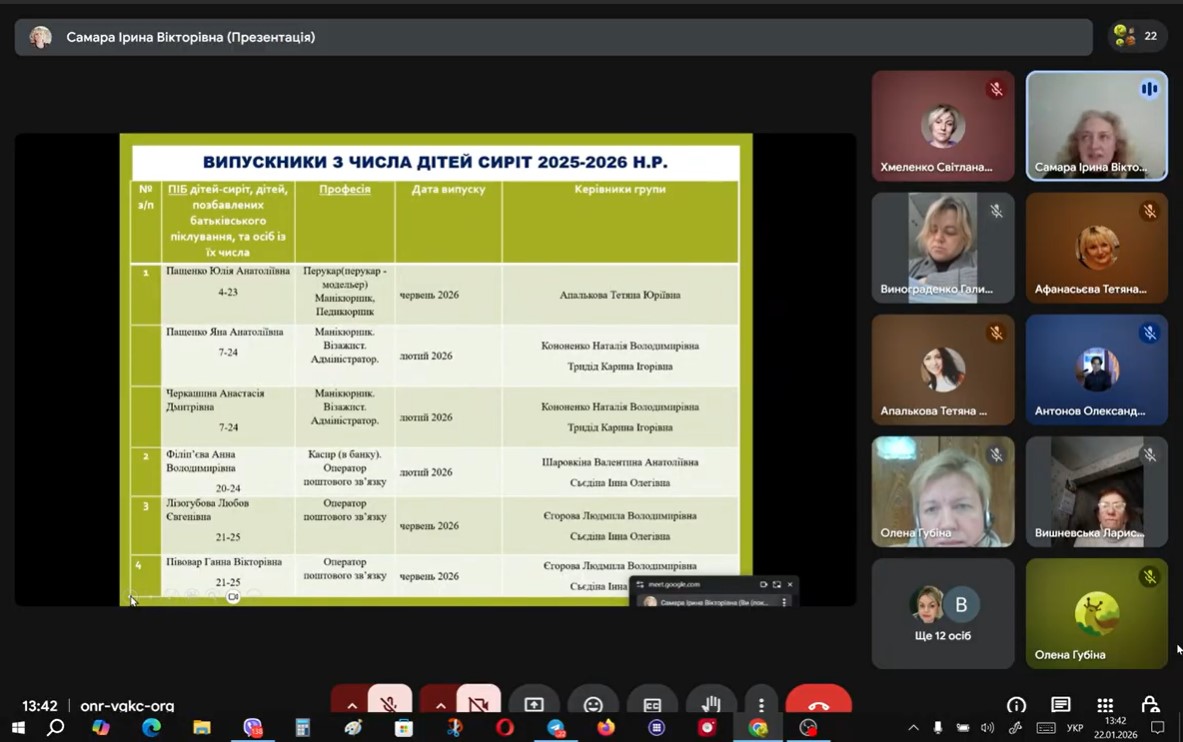Open the "Ще 12 осіб" tile

(942, 613)
